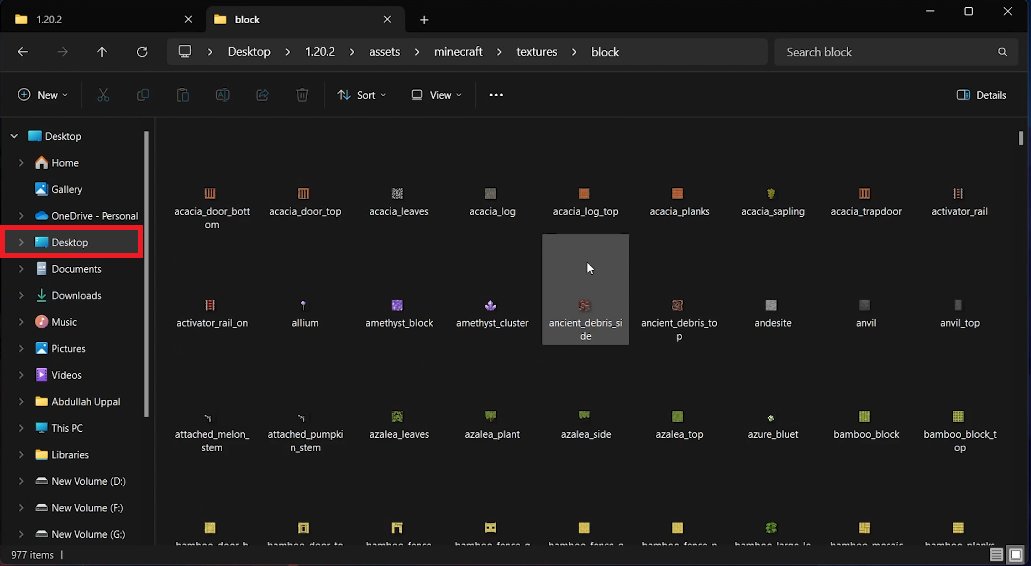Click the Delete trash icon

pyautogui.click(x=302, y=95)
